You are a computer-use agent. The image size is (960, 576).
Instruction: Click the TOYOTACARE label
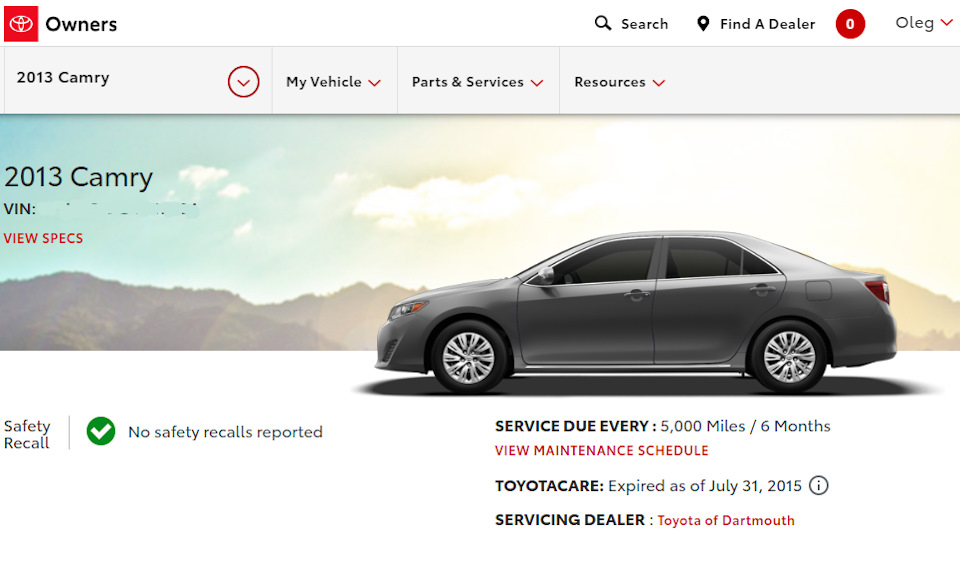[549, 486]
